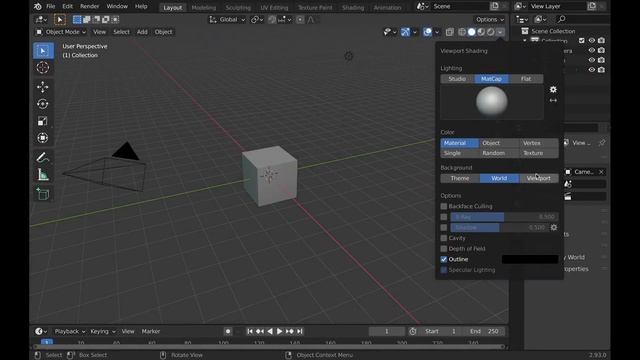Screen dimensions: 640x360
Task: Set background to Theme
Action: pos(460,178)
